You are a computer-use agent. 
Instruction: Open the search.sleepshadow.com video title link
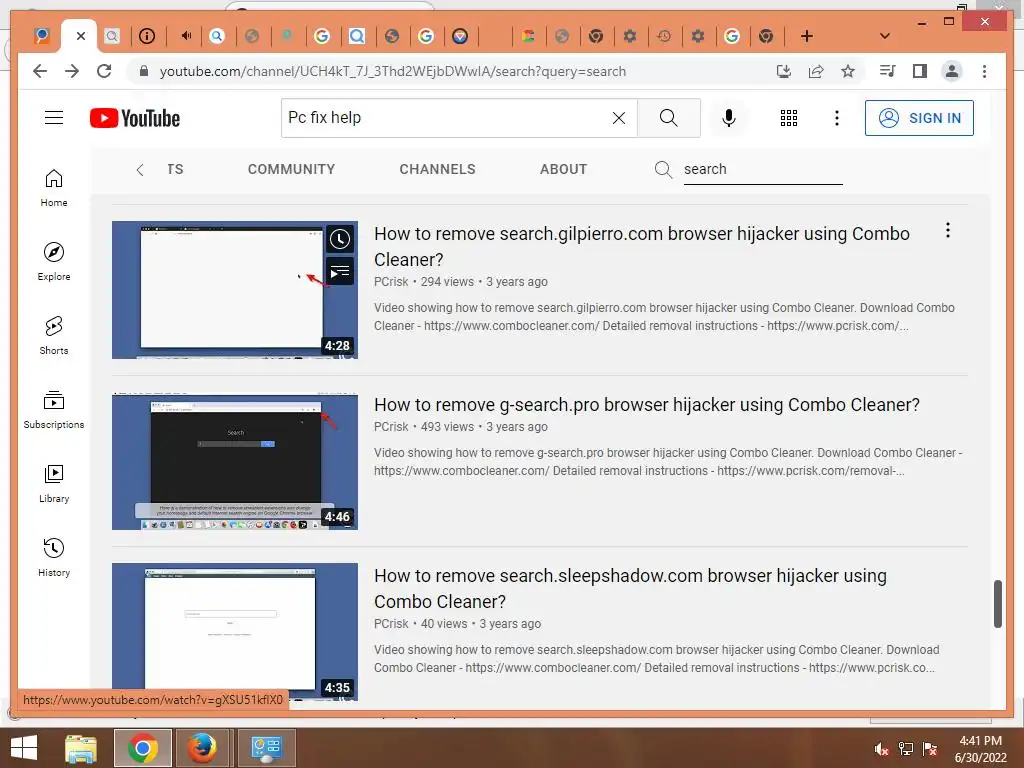(x=630, y=588)
